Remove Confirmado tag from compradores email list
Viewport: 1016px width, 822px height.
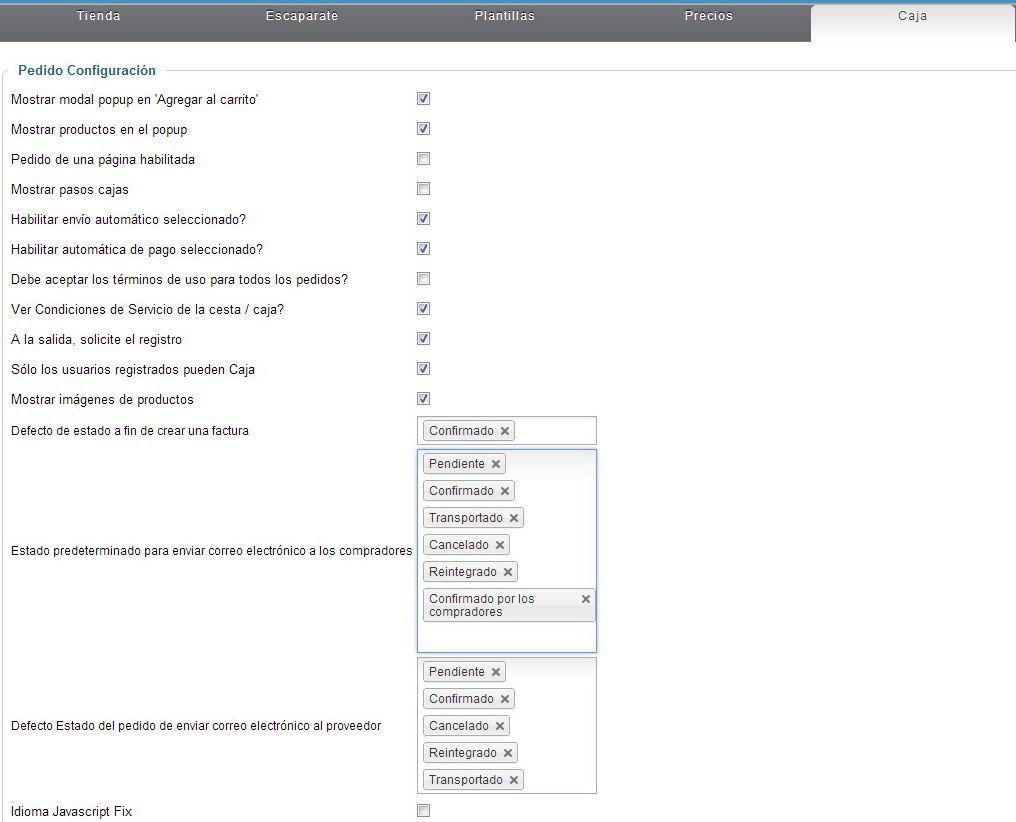pos(505,491)
